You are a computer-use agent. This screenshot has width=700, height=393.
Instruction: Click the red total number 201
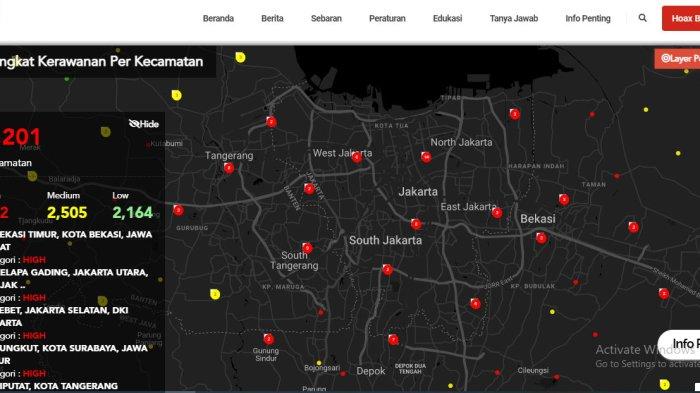coord(21,137)
